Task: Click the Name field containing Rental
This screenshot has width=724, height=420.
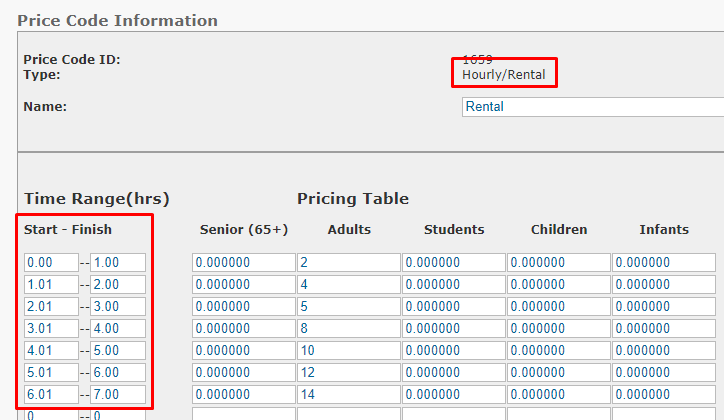Action: 592,107
